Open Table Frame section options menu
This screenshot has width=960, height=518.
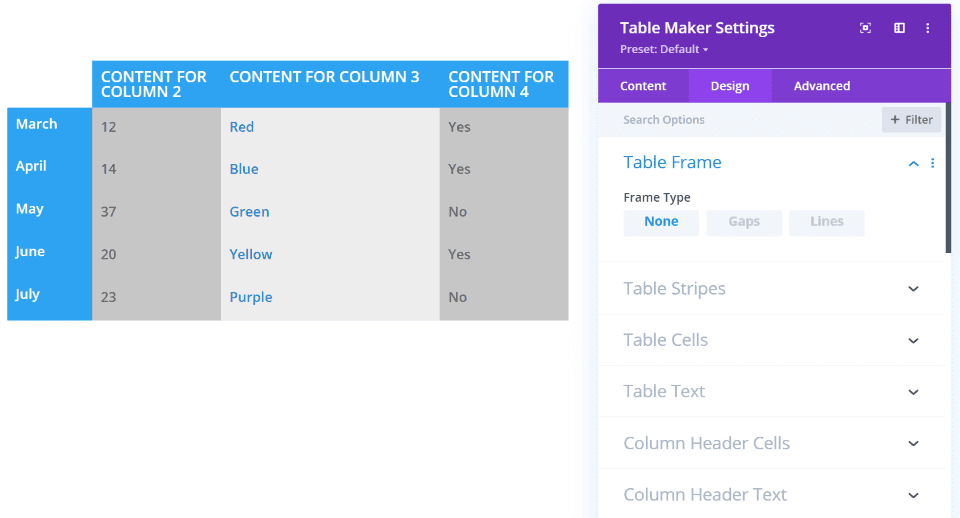point(933,163)
